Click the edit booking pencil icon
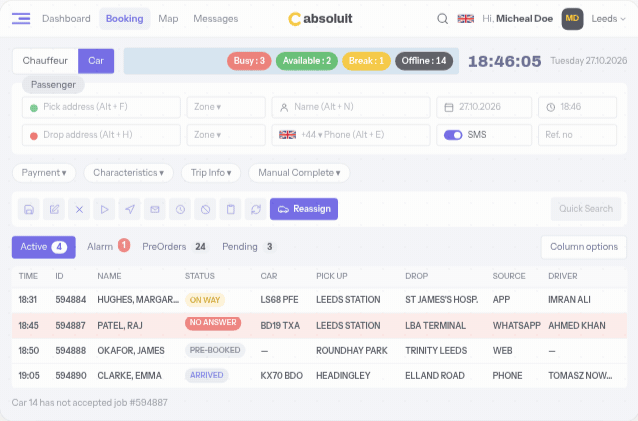The width and height of the screenshot is (638, 421). coord(54,209)
